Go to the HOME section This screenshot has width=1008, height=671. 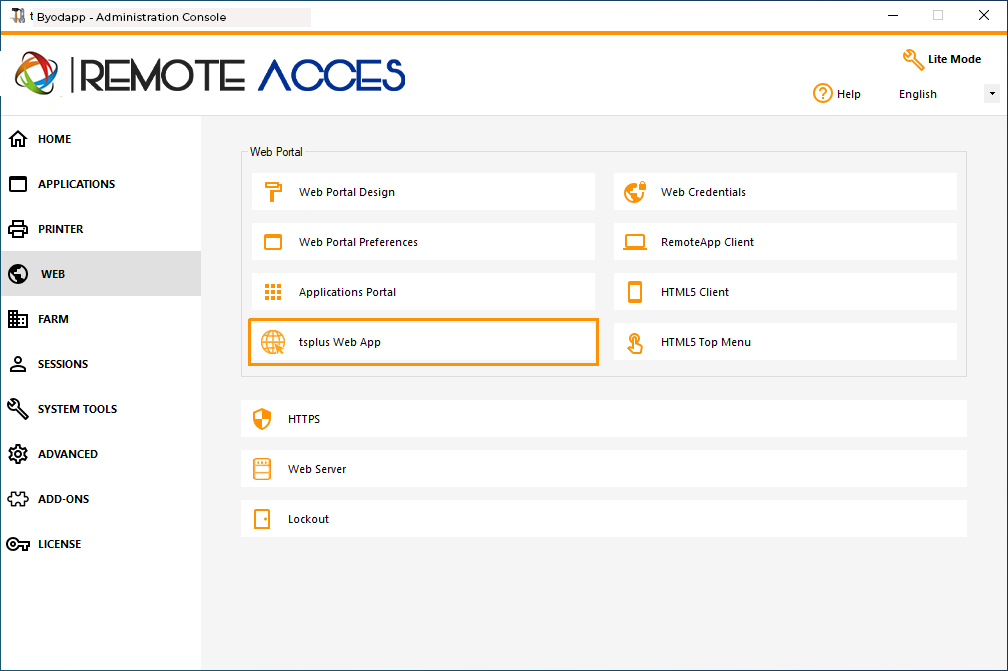[101, 139]
